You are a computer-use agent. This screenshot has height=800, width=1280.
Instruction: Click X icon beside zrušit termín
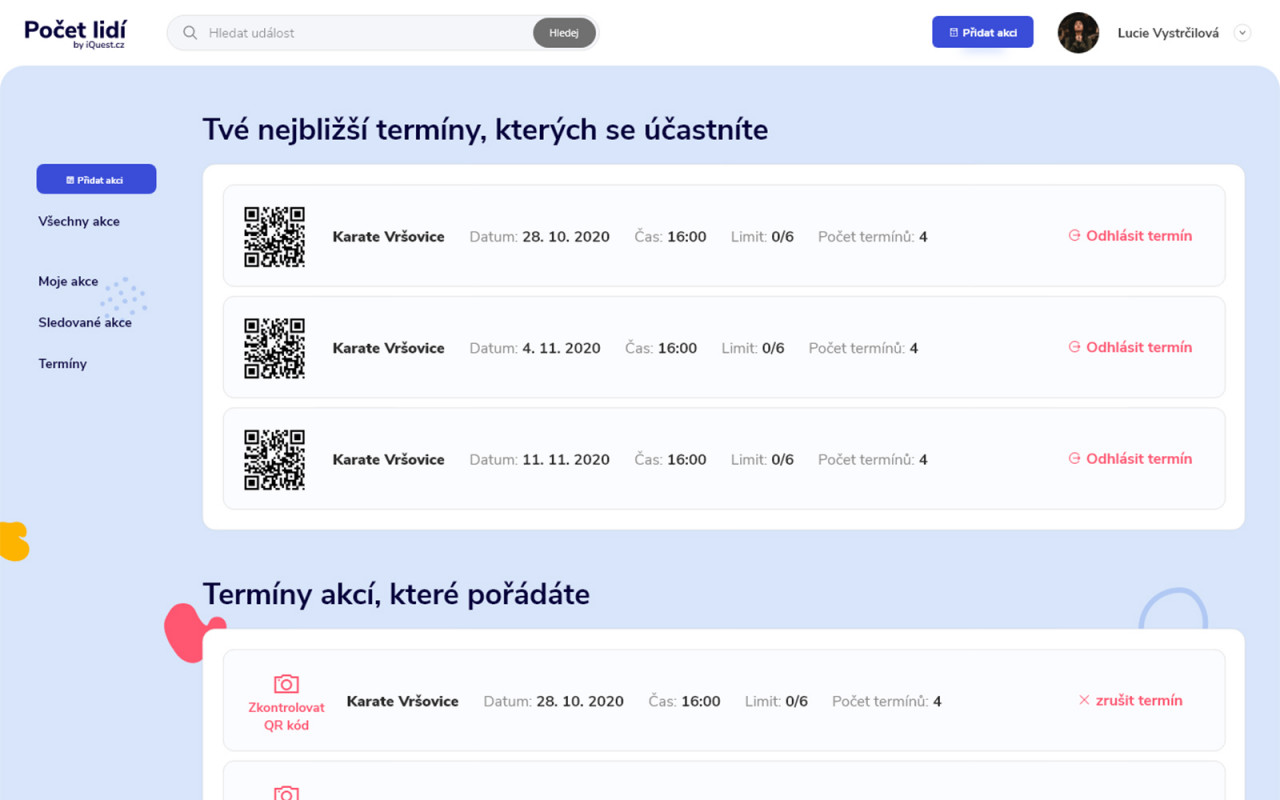pyautogui.click(x=1084, y=700)
